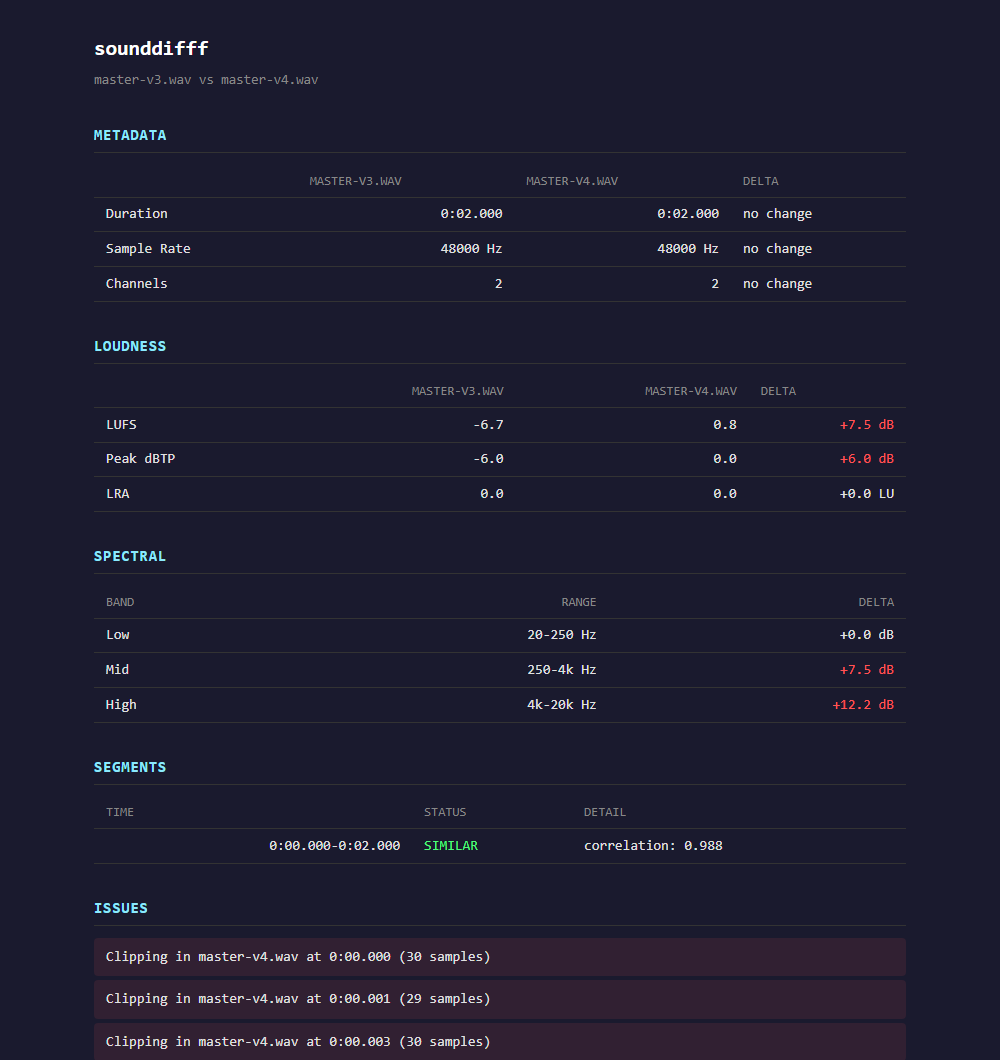This screenshot has height=1060, width=1000.
Task: Select the LUFS row label
Action: (x=122, y=425)
